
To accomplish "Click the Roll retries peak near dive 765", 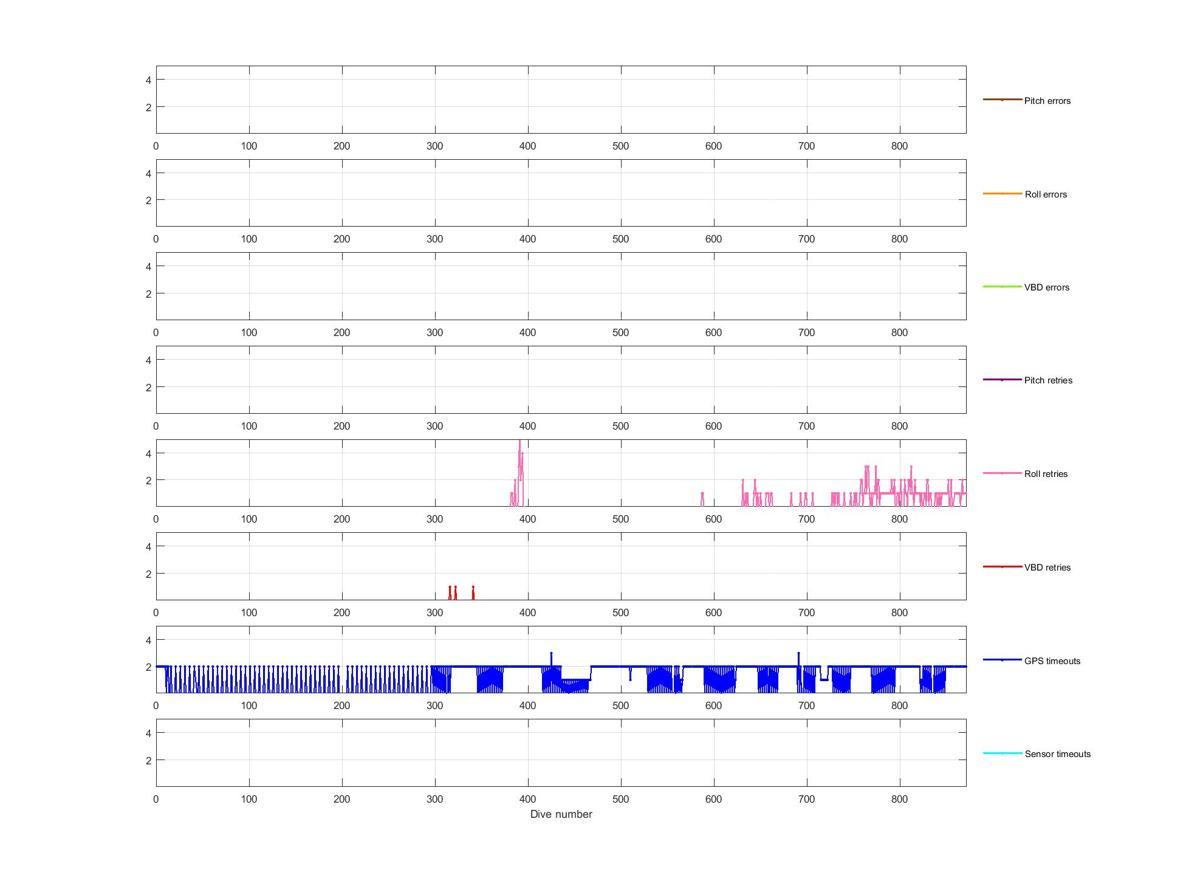I will point(867,478).
